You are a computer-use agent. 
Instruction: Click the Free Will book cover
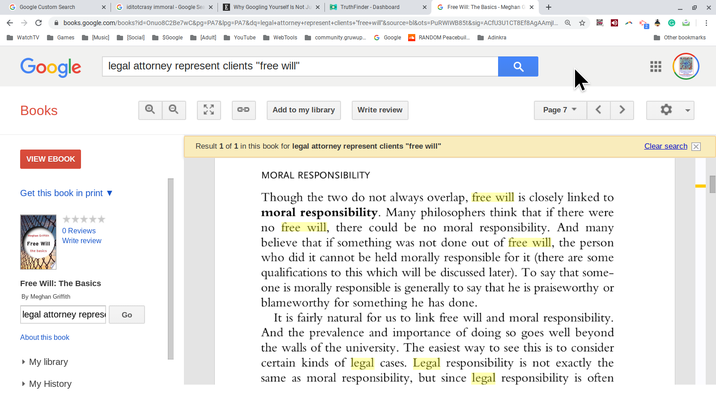pos(38,242)
